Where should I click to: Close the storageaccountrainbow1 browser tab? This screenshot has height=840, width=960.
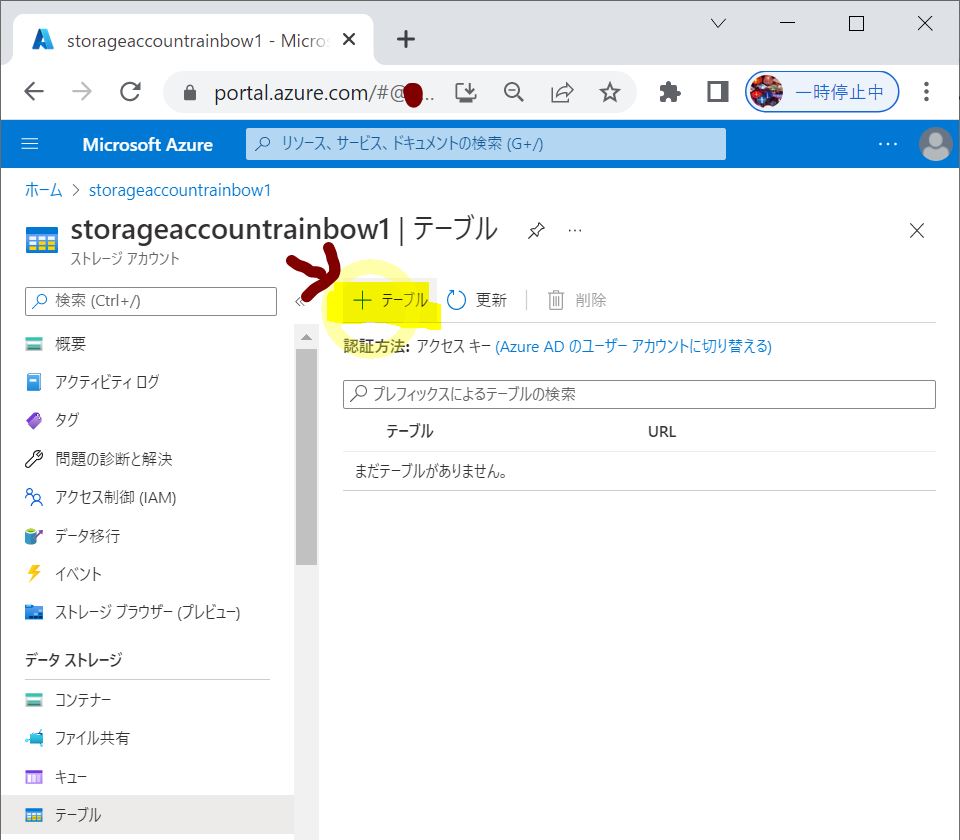click(x=349, y=39)
